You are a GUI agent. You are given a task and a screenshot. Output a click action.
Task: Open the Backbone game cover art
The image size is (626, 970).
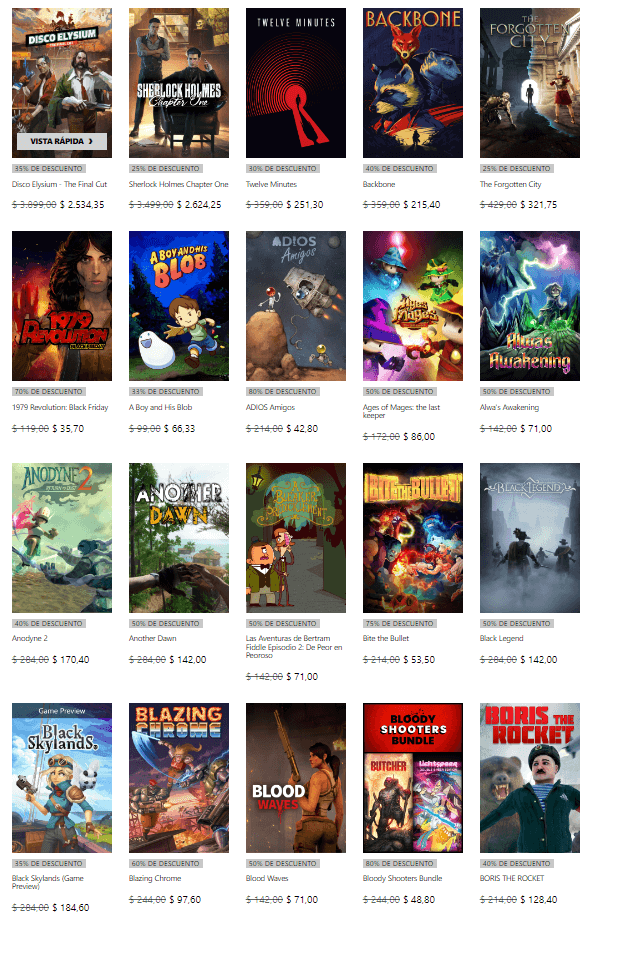[x=413, y=83]
